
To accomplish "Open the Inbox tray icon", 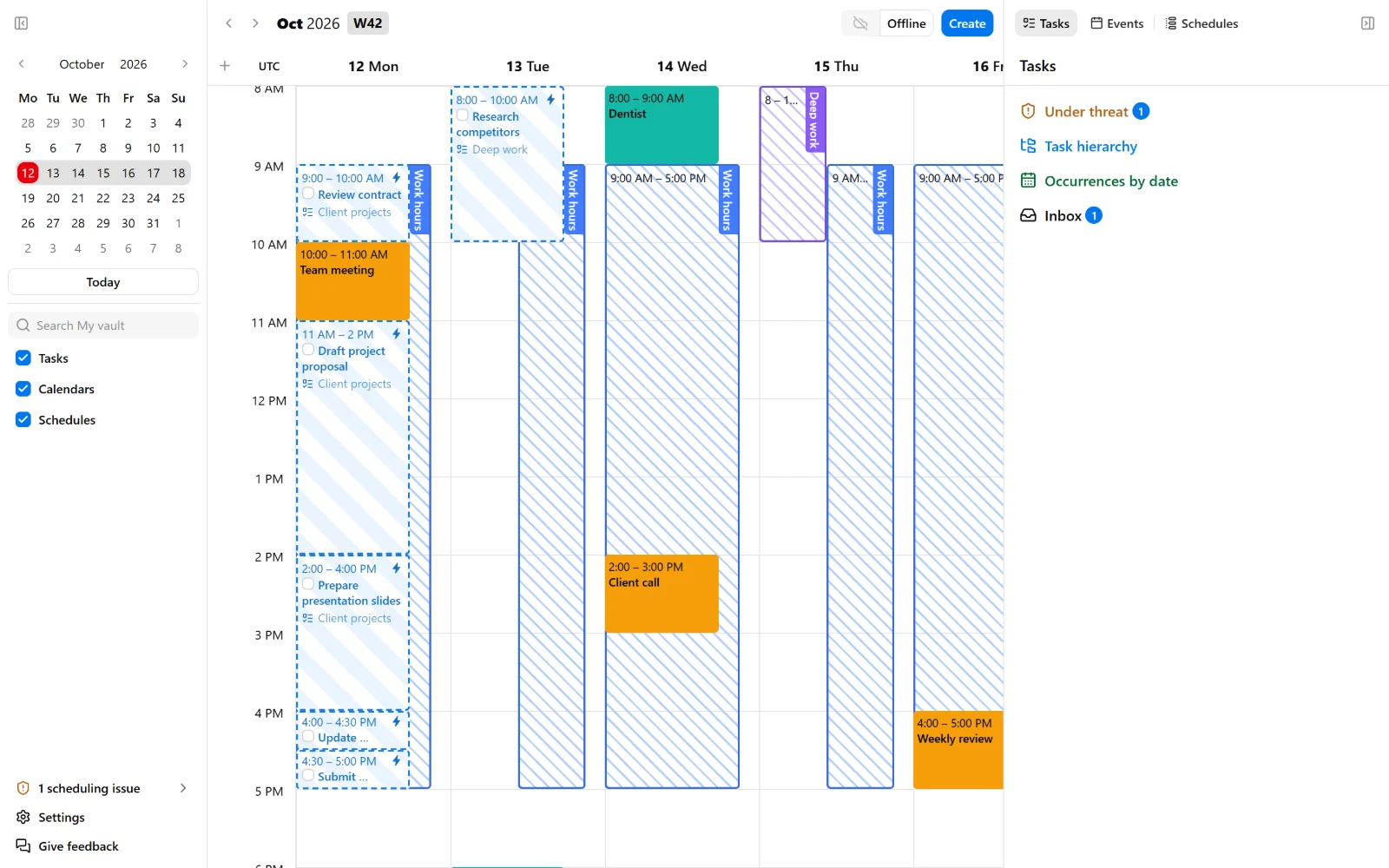I will 1028,215.
